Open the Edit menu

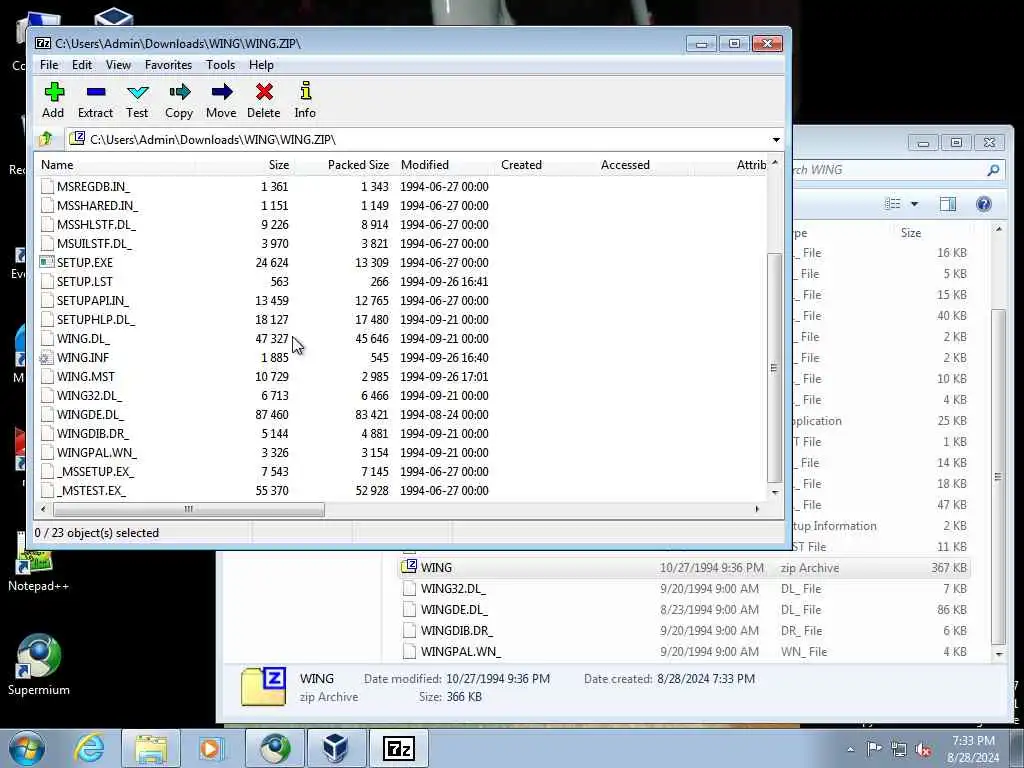82,65
